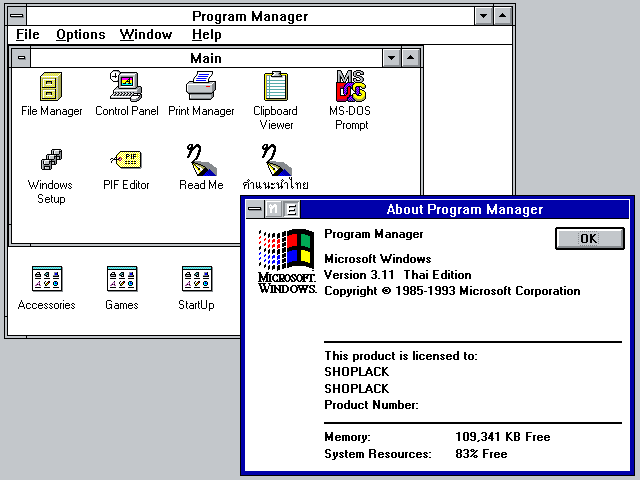Click the 'E' language indicator in About title bar

pos(291,209)
